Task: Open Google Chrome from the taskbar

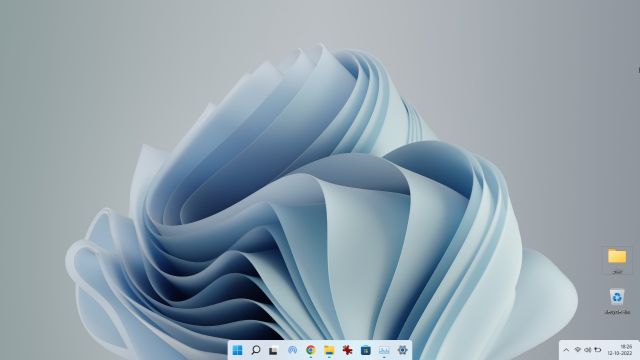Action: pos(311,350)
